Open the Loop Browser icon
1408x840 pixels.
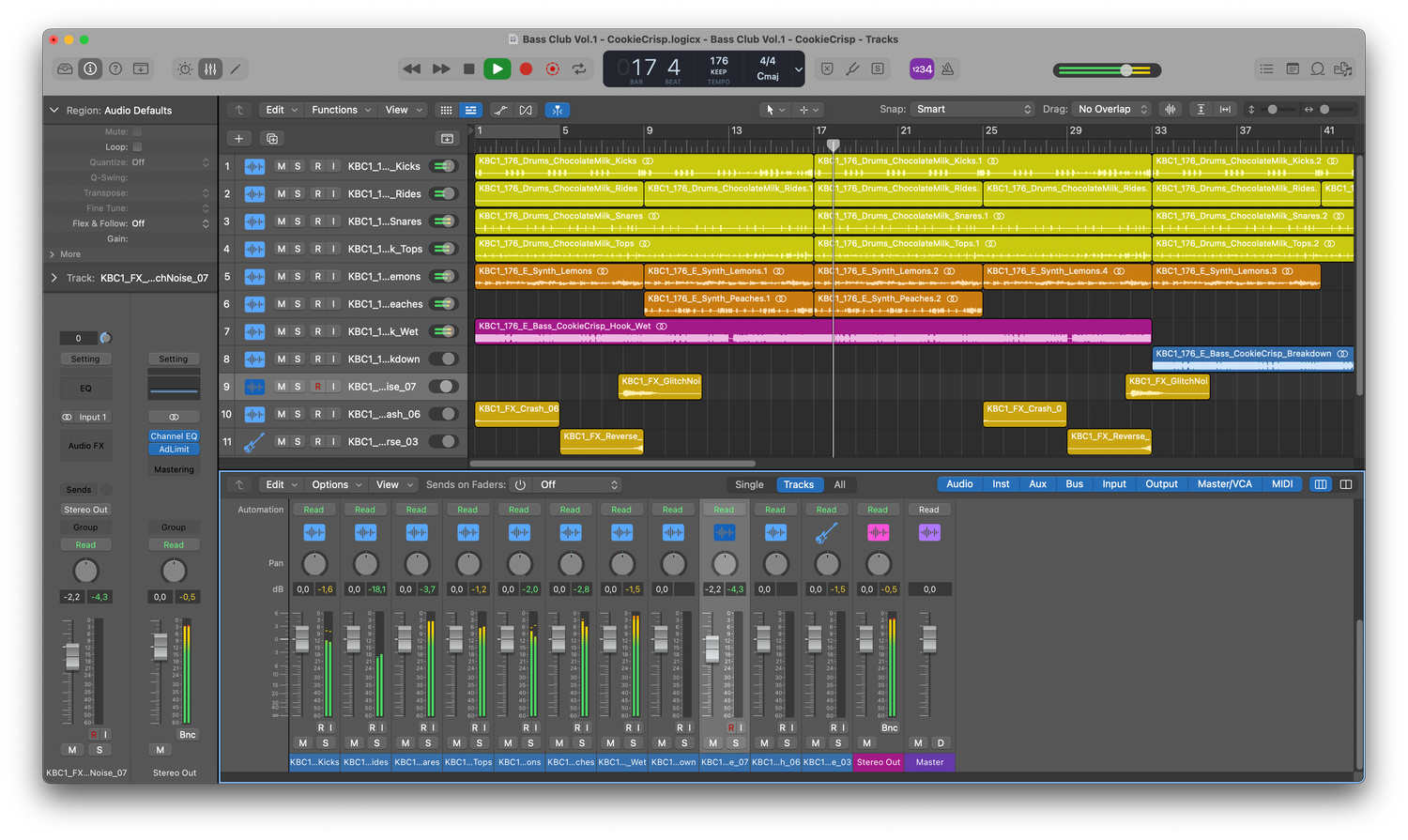[1318, 69]
